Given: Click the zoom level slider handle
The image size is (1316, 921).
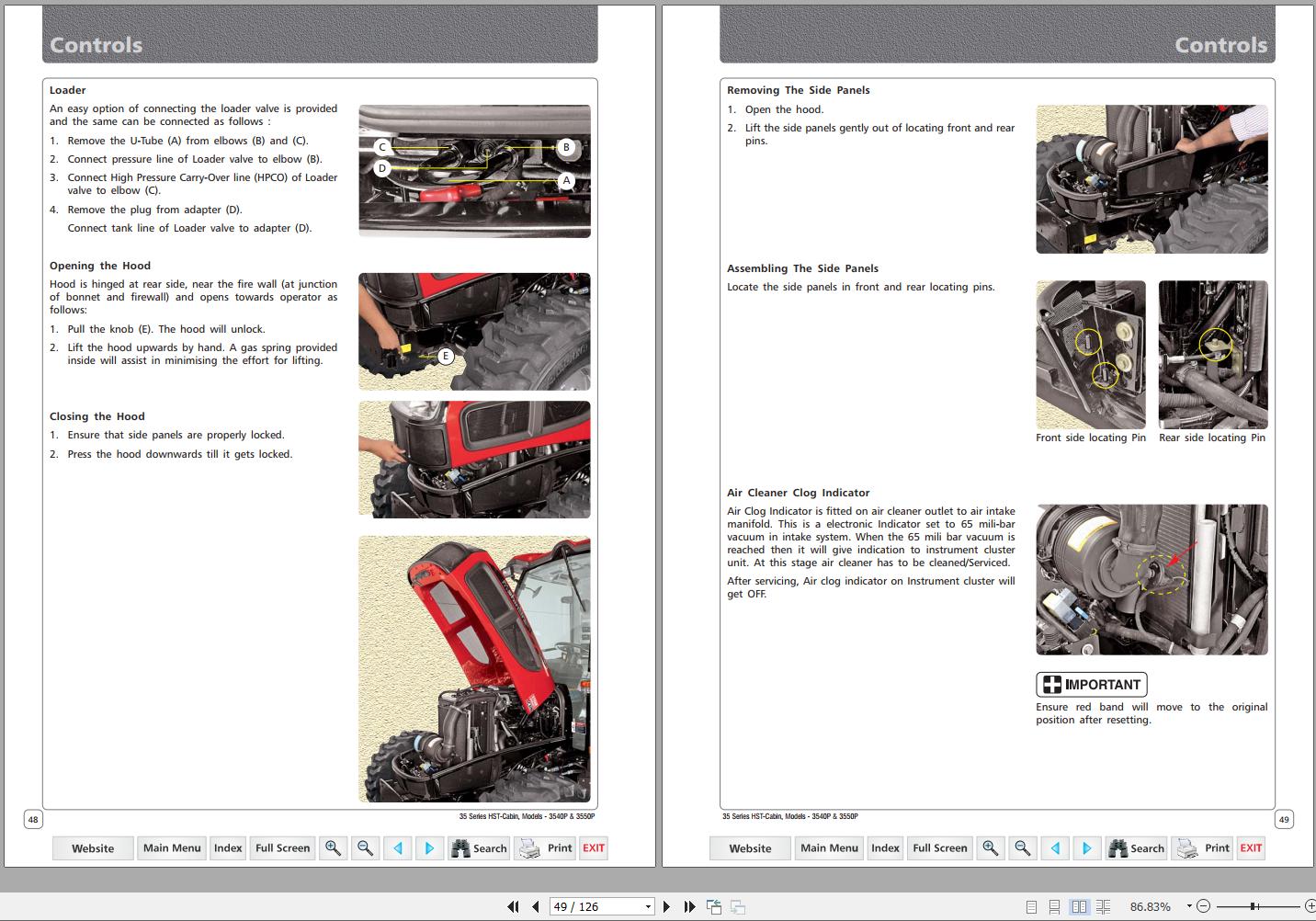Looking at the screenshot, I should pos(1254,906).
